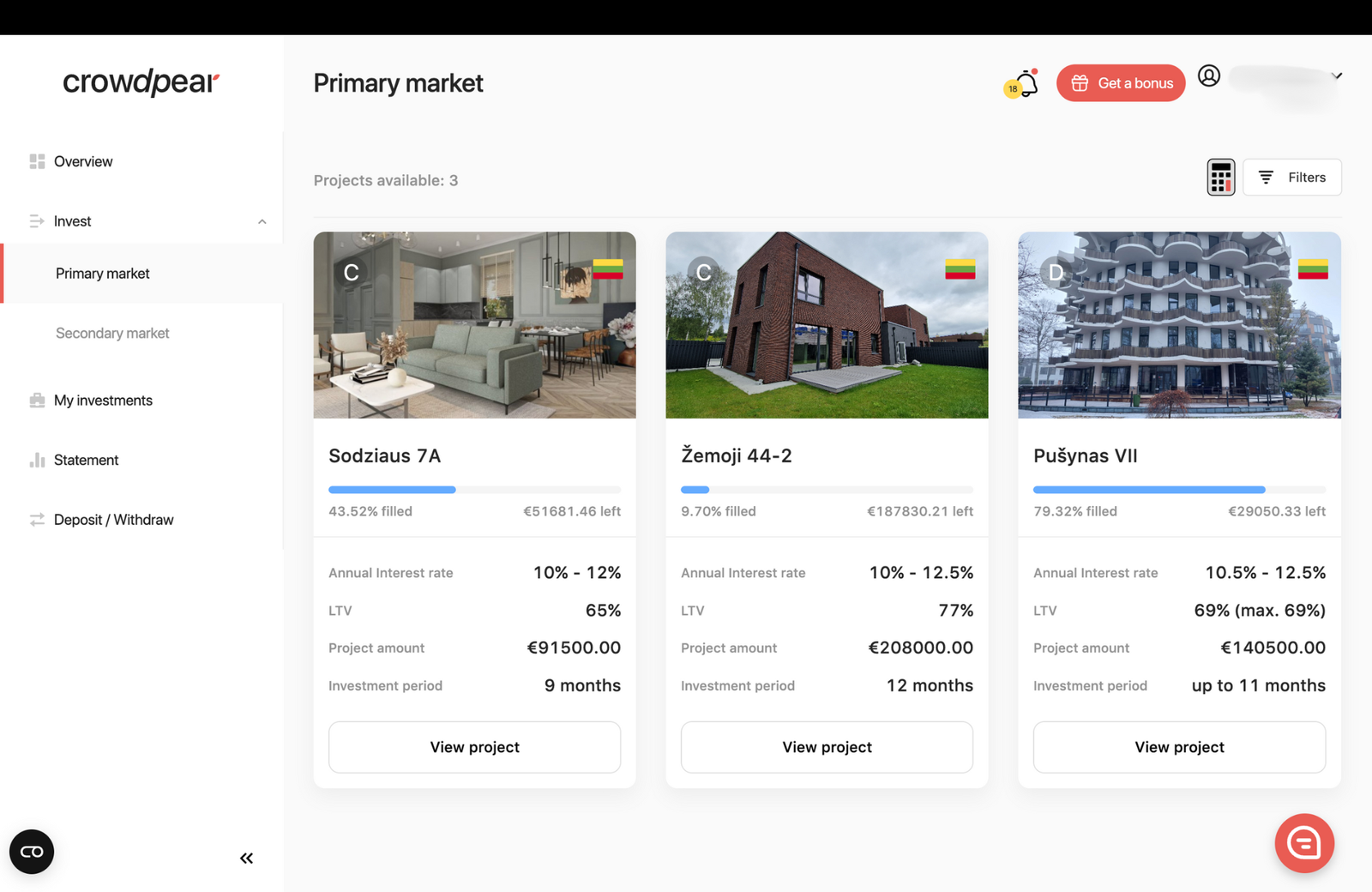Click the Projects available: 3 text
This screenshot has height=892, width=1372.
[x=386, y=180]
